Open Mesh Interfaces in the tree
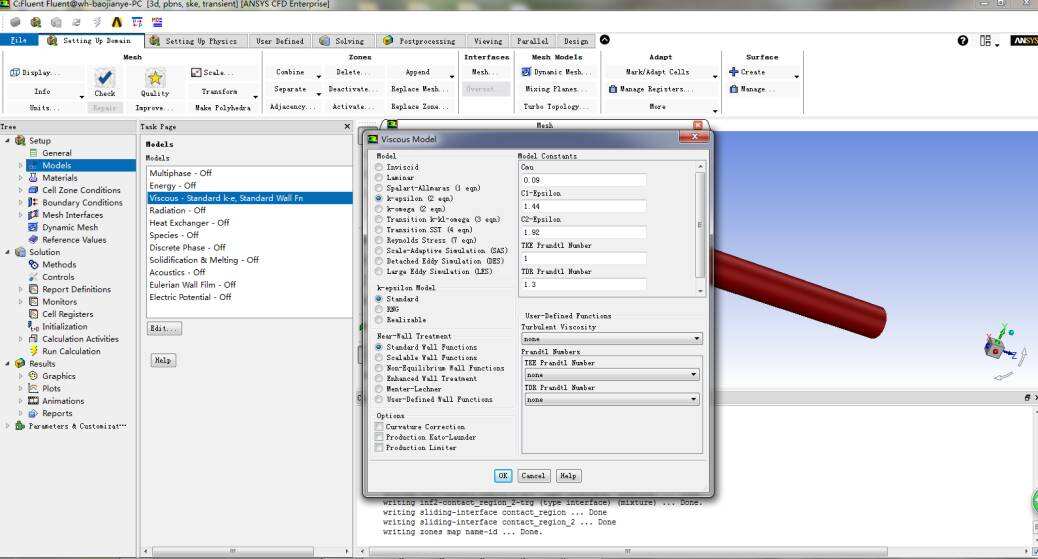The image size is (1038, 559). tap(72, 215)
